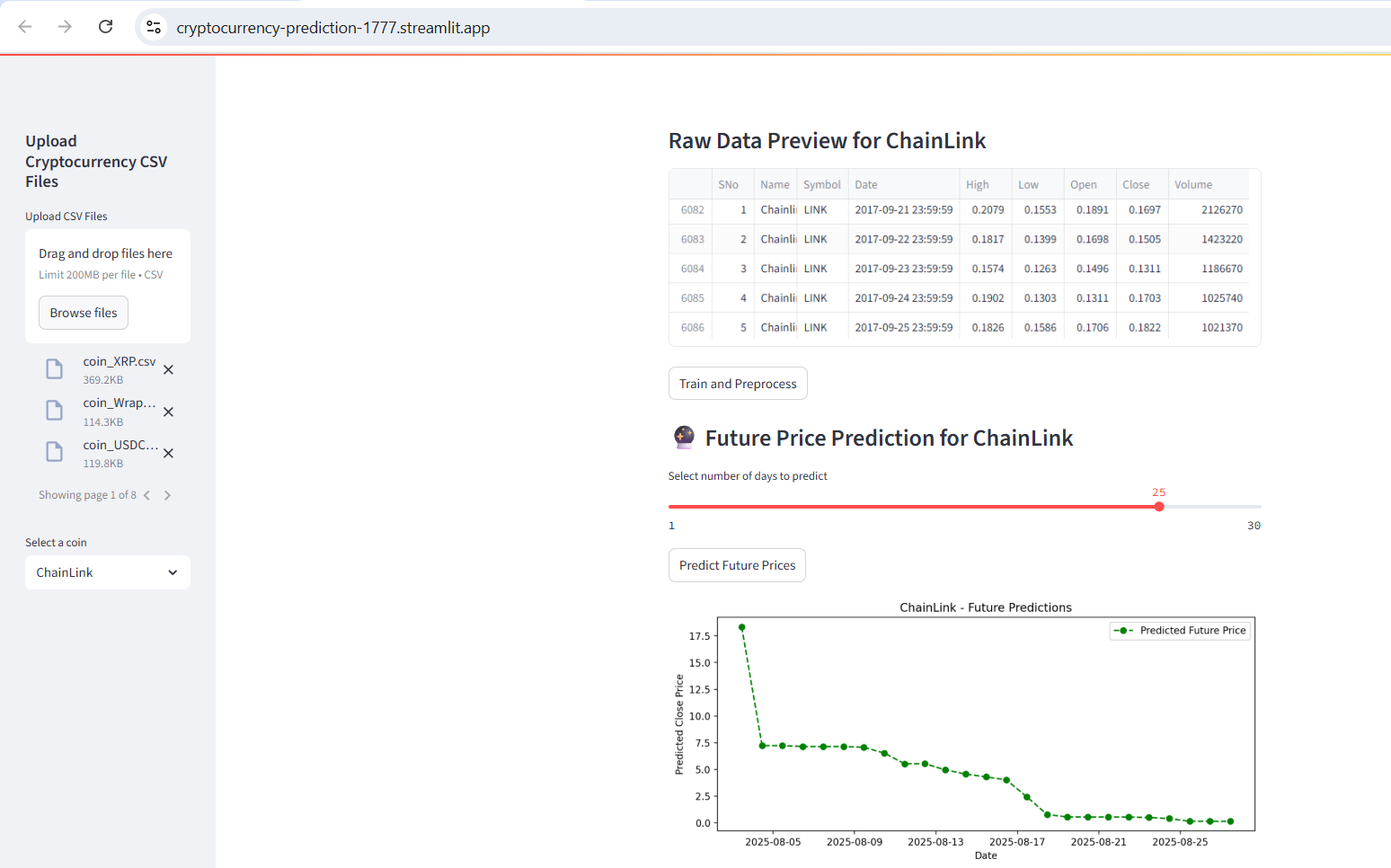Remove the coin_Wrap... file
The image size is (1391, 868).
[168, 412]
